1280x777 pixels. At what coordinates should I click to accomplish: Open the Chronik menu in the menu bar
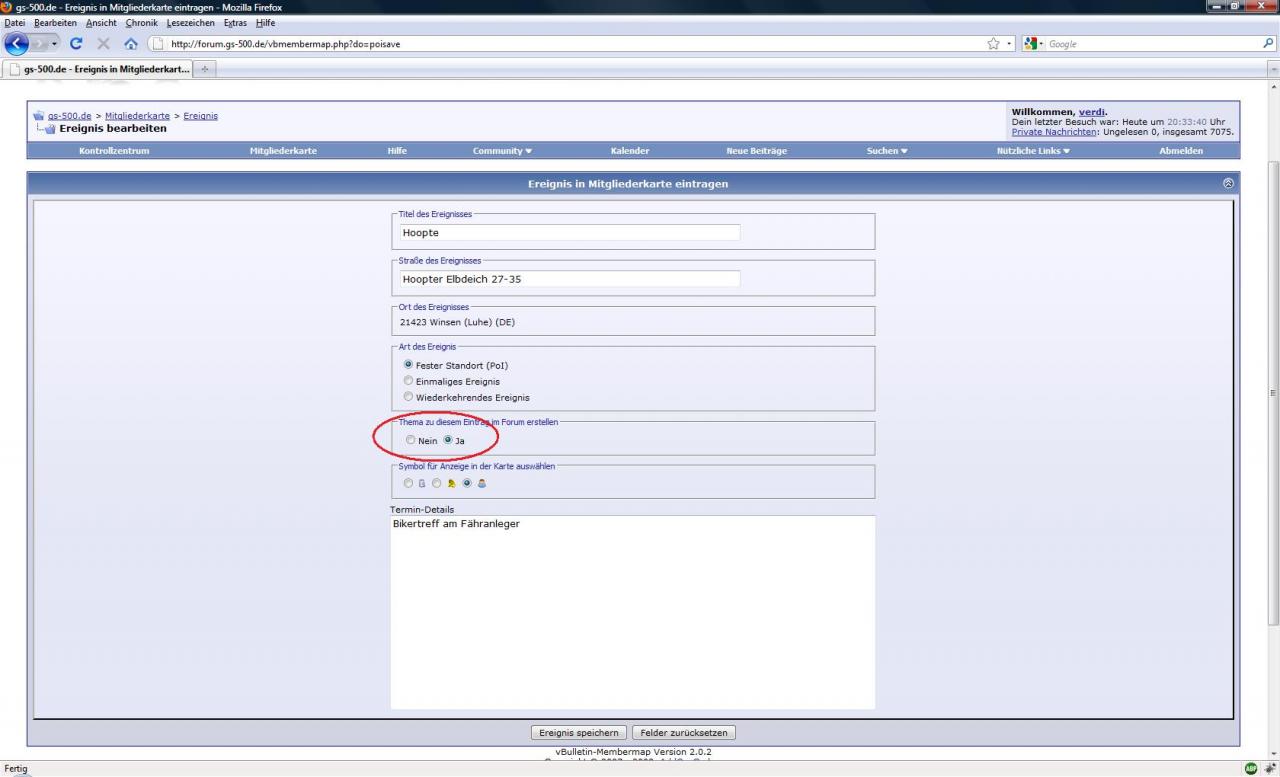click(x=142, y=23)
